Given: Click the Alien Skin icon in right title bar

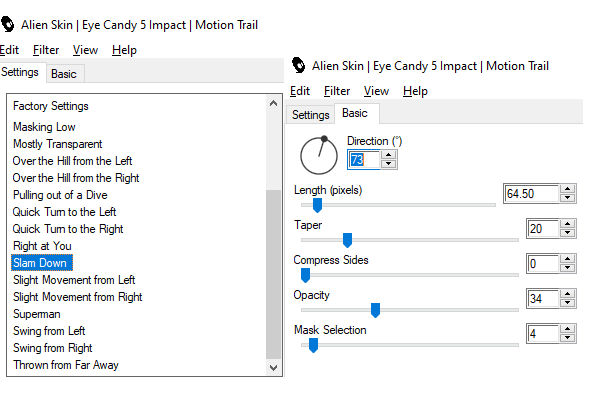Looking at the screenshot, I should pyautogui.click(x=298, y=65).
